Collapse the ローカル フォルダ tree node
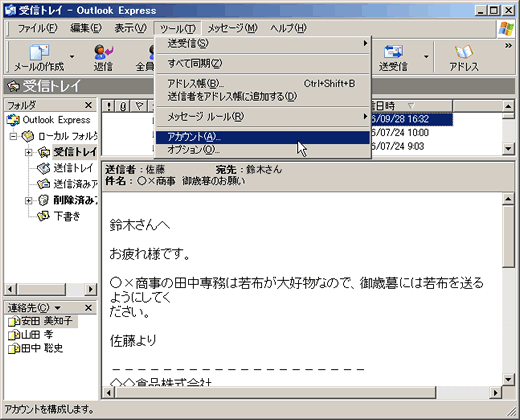Image resolution: width=520 pixels, height=420 pixels. (x=13, y=136)
